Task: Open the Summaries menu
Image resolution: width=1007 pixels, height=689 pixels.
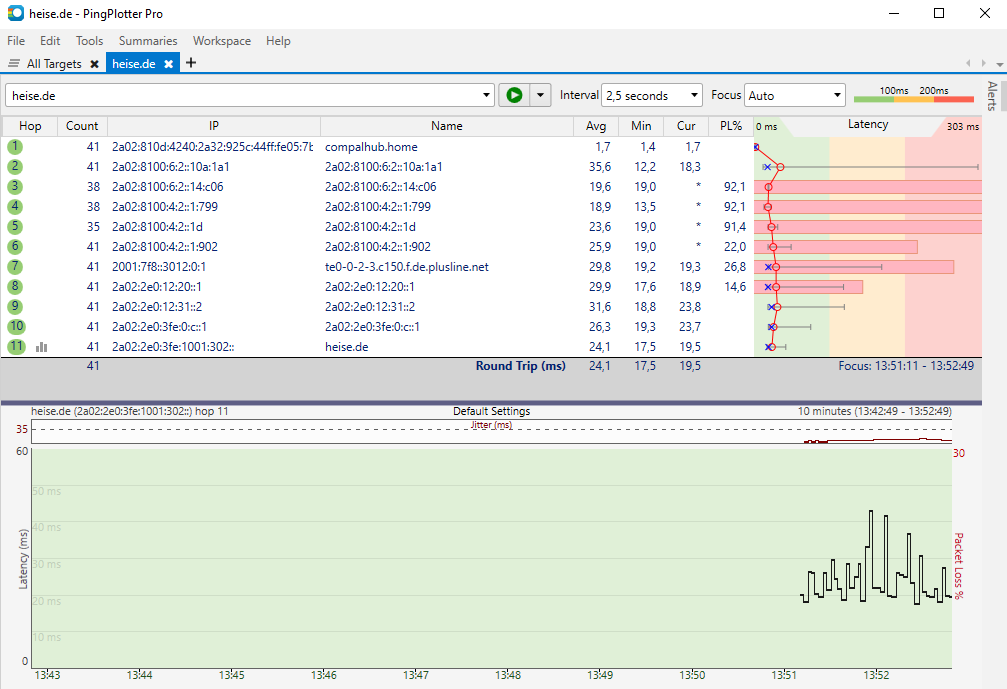Action: [x=147, y=41]
